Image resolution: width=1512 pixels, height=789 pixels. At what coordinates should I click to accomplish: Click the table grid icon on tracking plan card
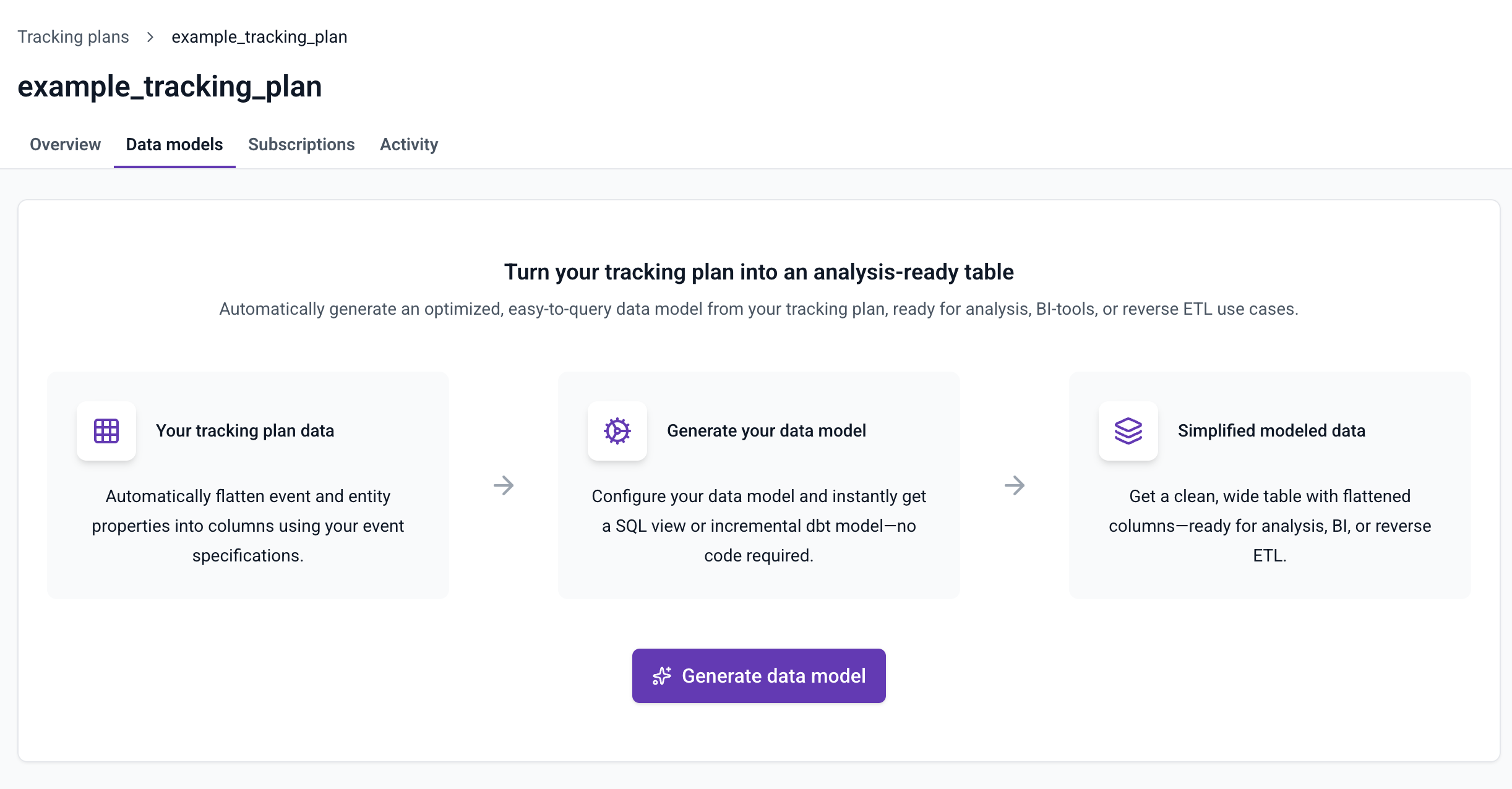(106, 431)
